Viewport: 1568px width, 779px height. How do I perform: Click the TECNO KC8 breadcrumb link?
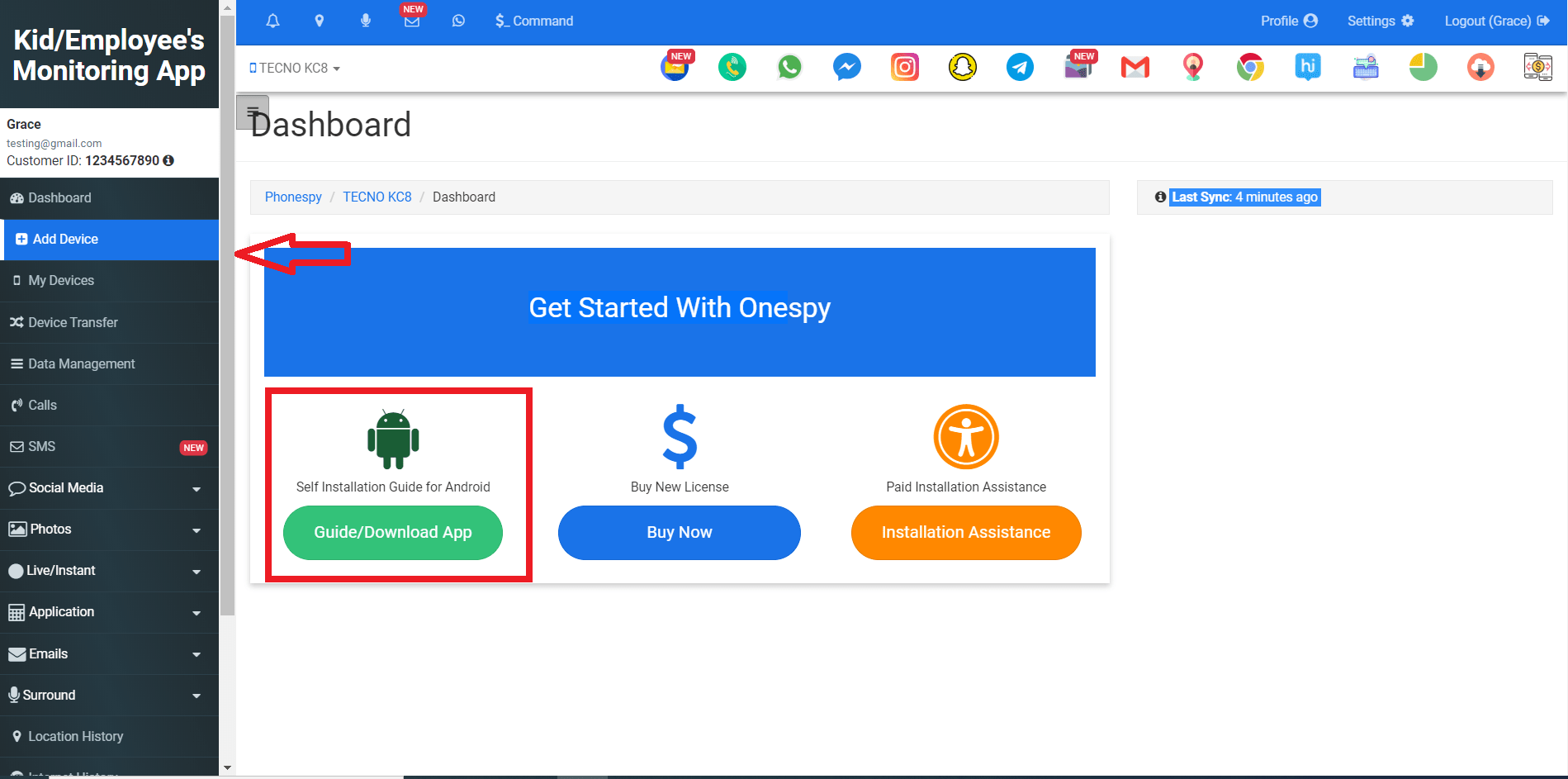tap(377, 197)
